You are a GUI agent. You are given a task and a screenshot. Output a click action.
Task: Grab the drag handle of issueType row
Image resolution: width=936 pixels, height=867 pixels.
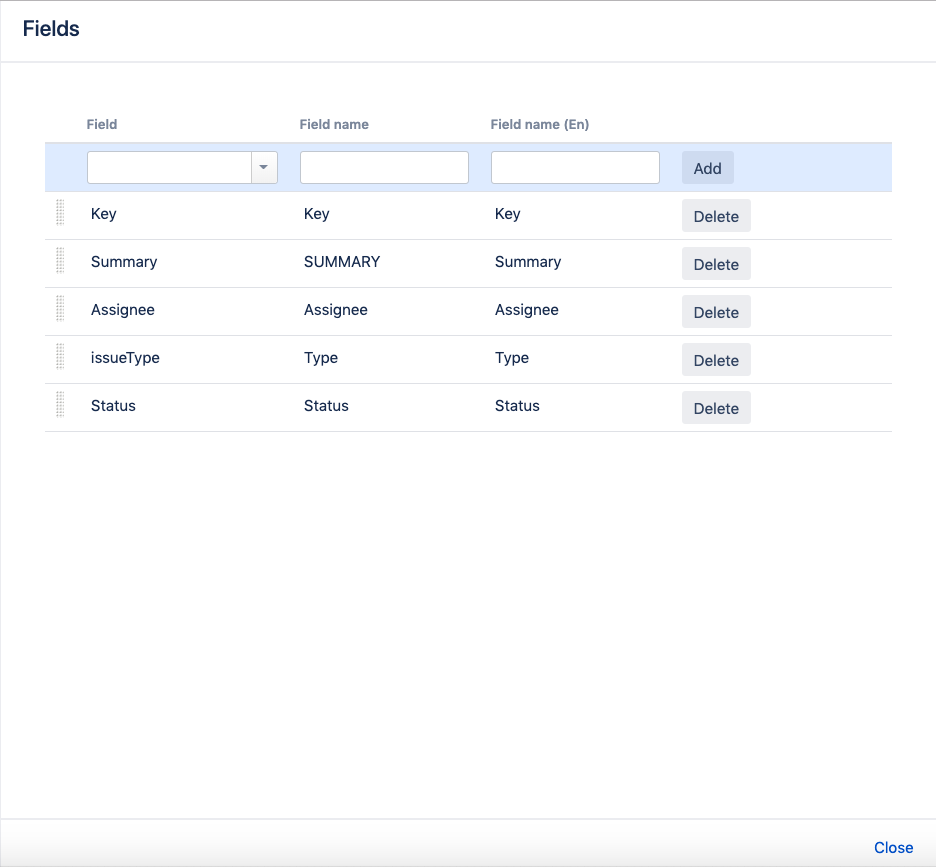pyautogui.click(x=60, y=356)
